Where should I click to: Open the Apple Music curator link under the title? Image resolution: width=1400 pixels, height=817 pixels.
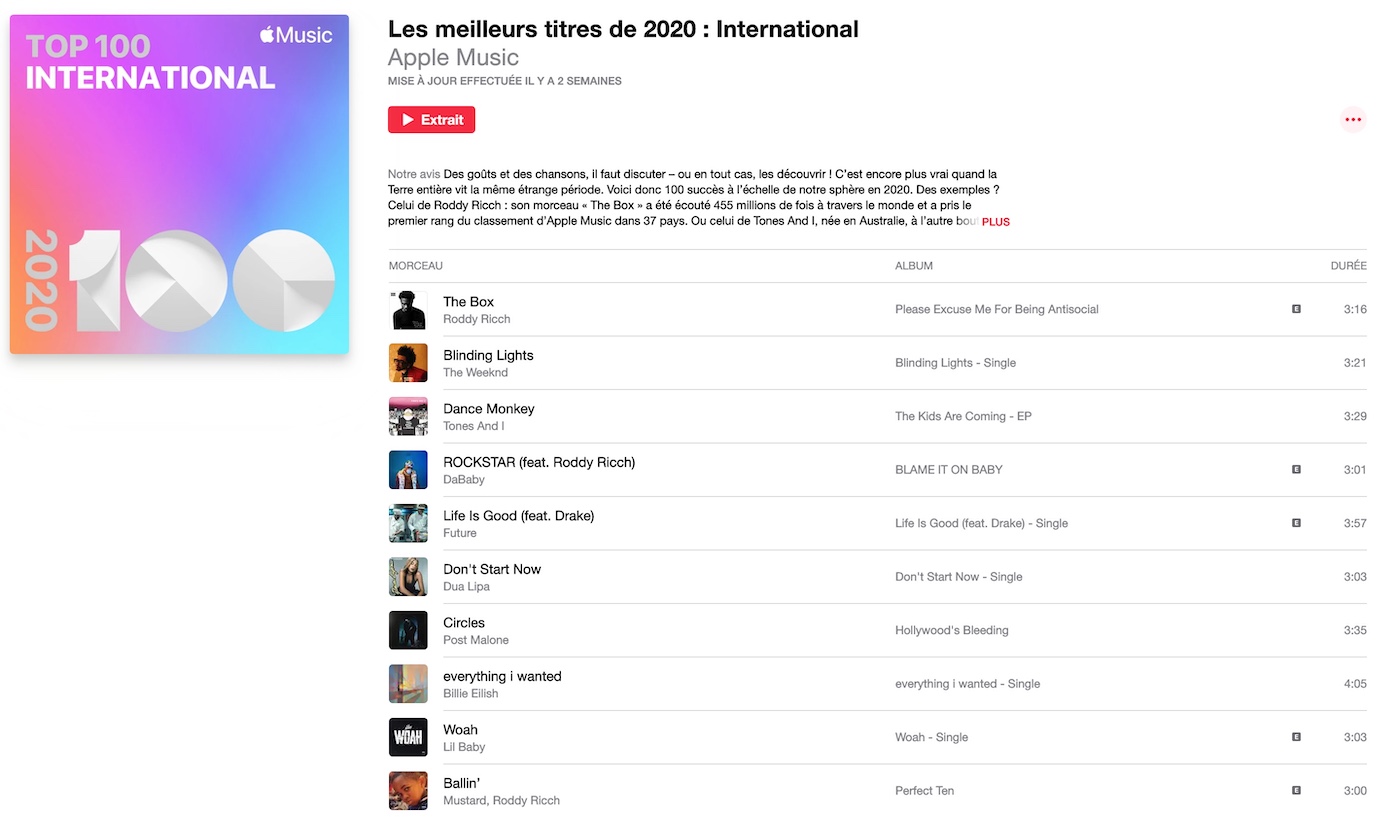click(x=453, y=57)
